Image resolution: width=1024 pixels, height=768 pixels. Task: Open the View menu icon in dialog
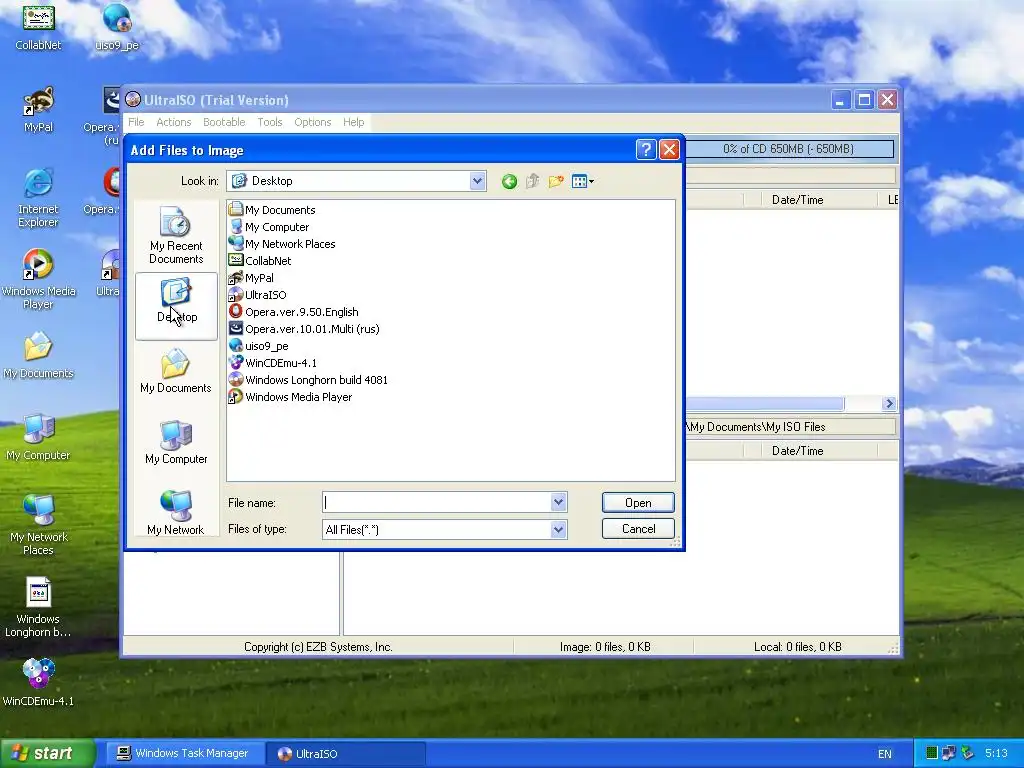582,182
